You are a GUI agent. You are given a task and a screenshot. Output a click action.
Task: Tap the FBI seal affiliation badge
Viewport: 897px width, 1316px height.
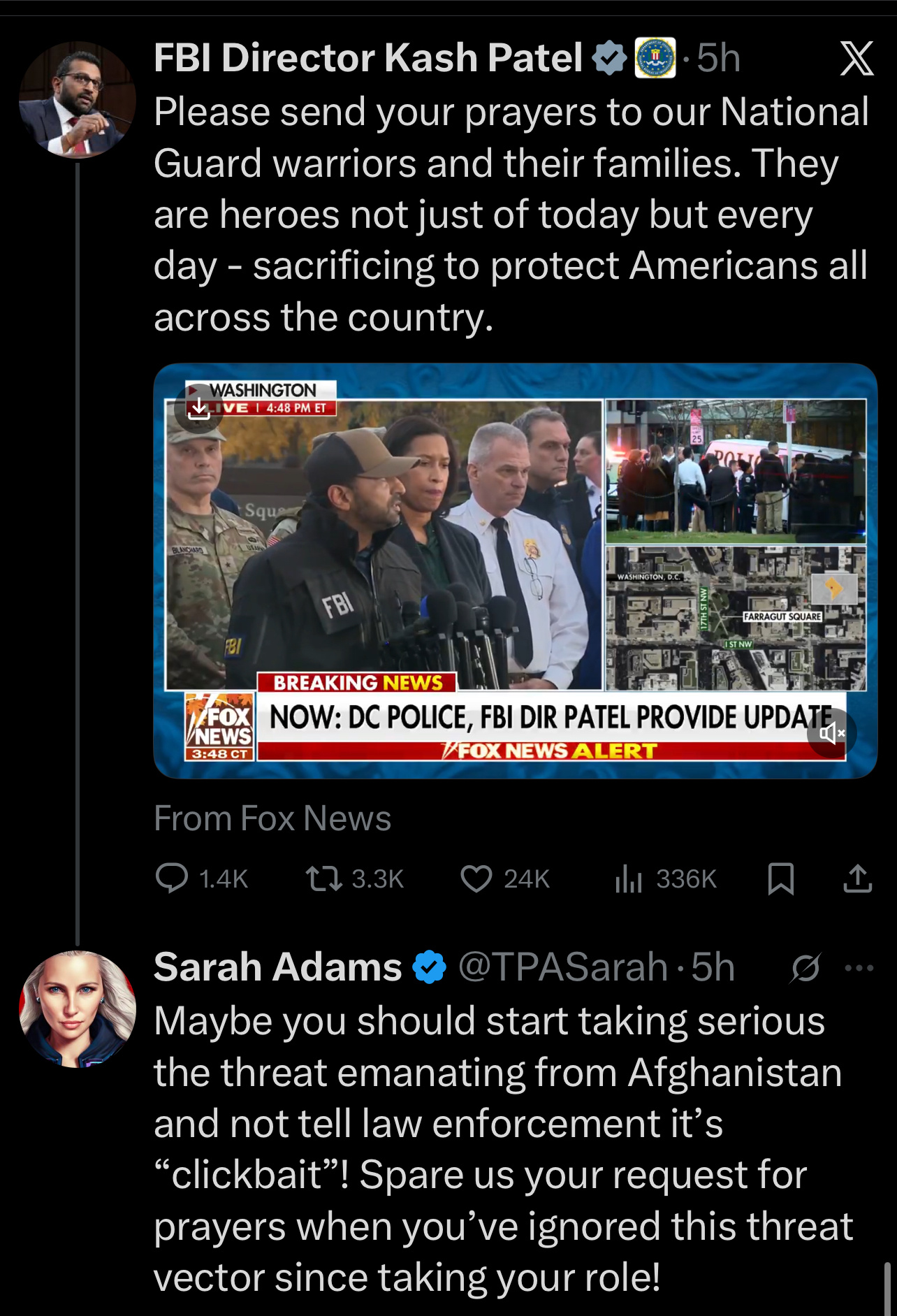coord(655,58)
